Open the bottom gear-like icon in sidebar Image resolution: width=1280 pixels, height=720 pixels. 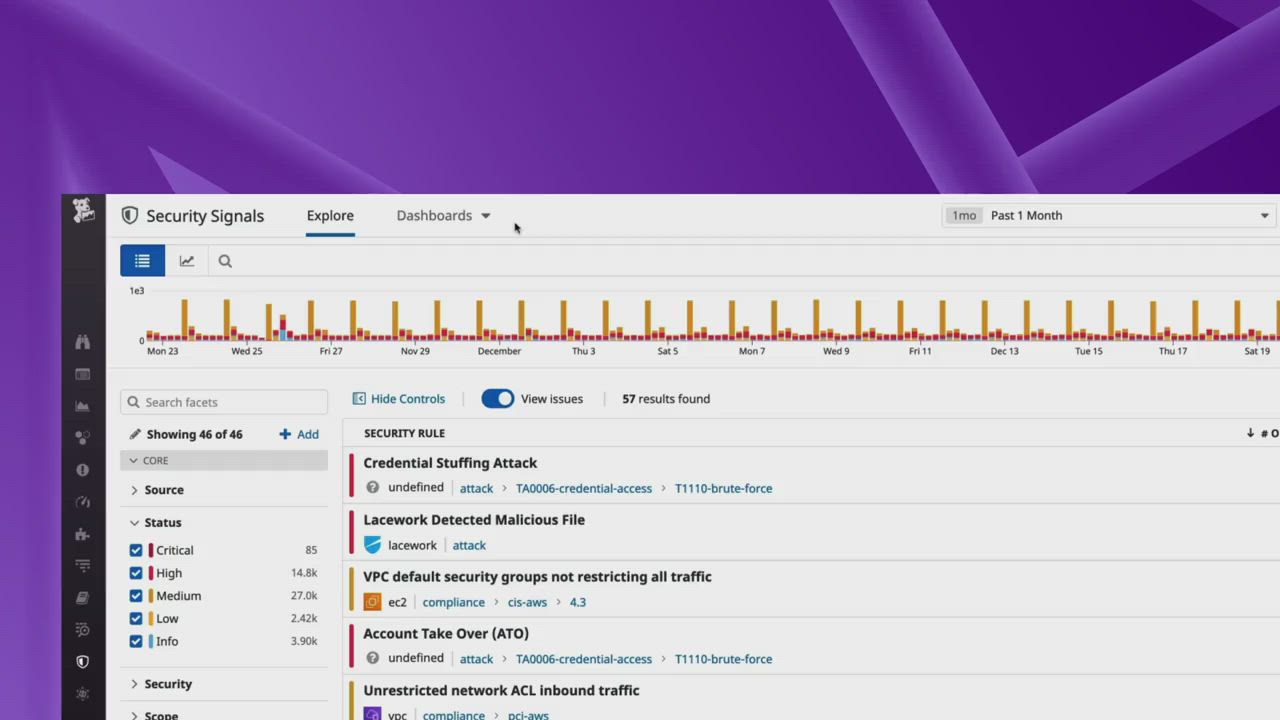(83, 694)
